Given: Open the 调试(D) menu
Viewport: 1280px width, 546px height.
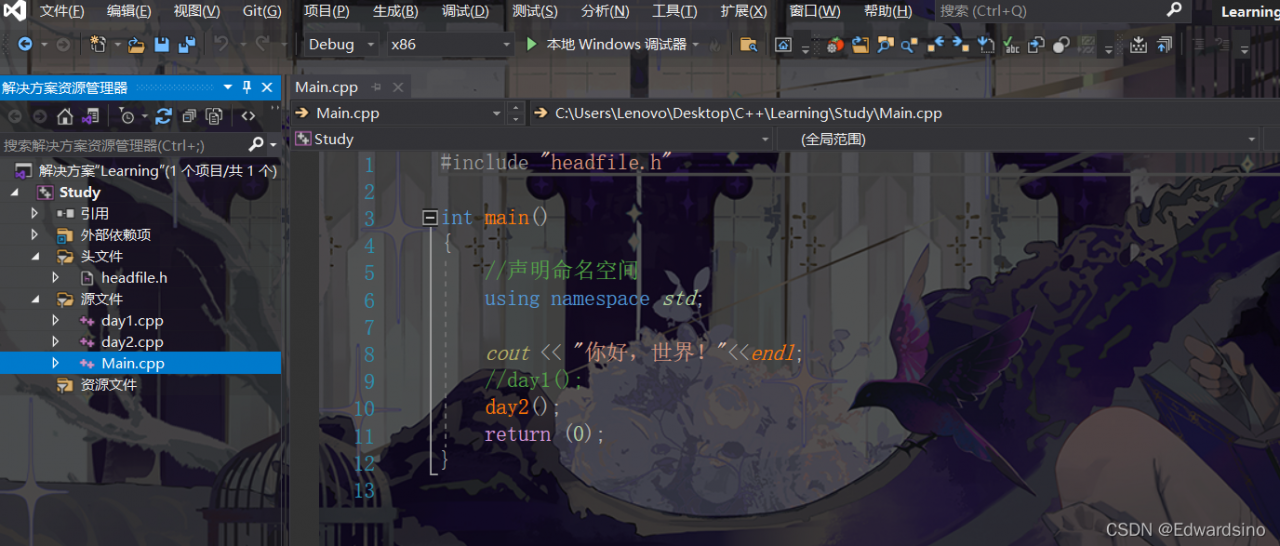Looking at the screenshot, I should point(465,12).
